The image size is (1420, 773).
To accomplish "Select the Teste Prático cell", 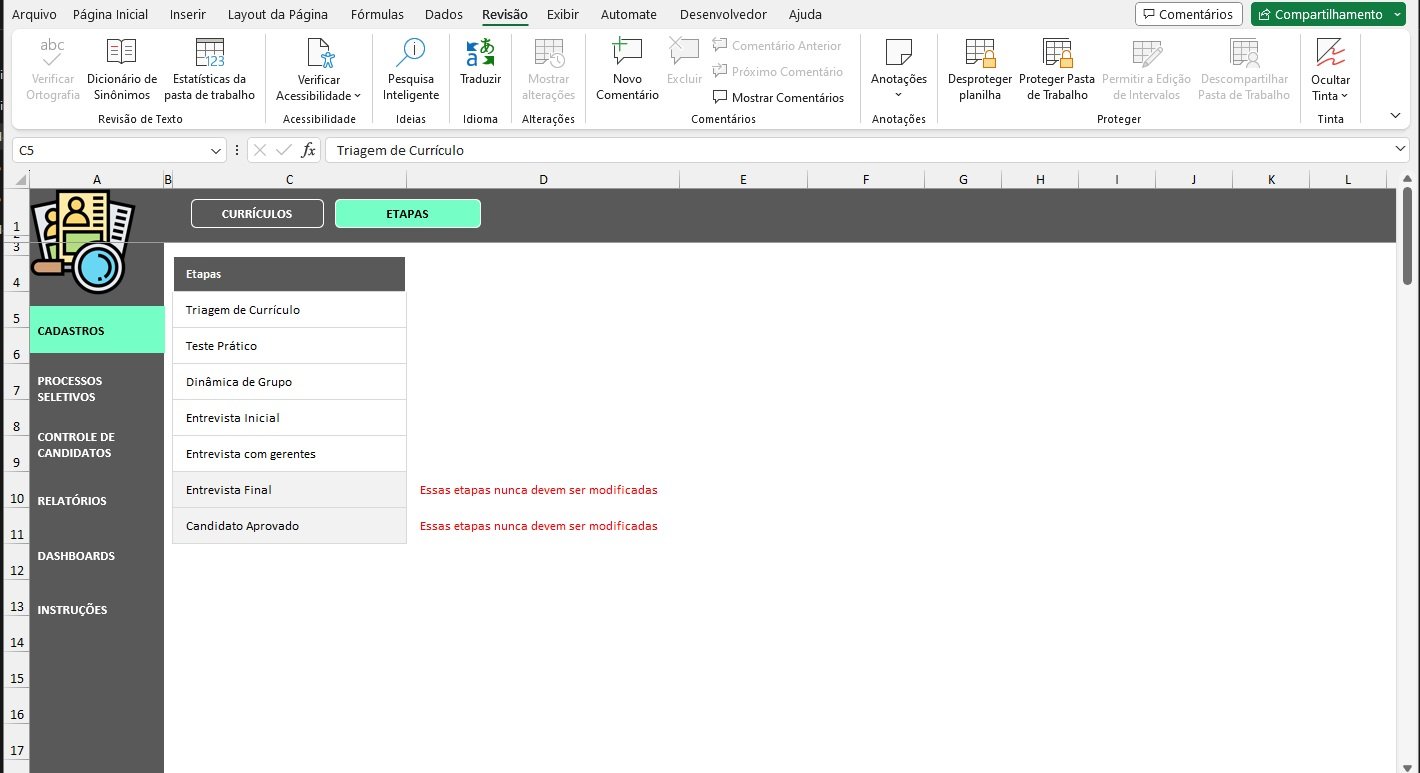I will 289,346.
